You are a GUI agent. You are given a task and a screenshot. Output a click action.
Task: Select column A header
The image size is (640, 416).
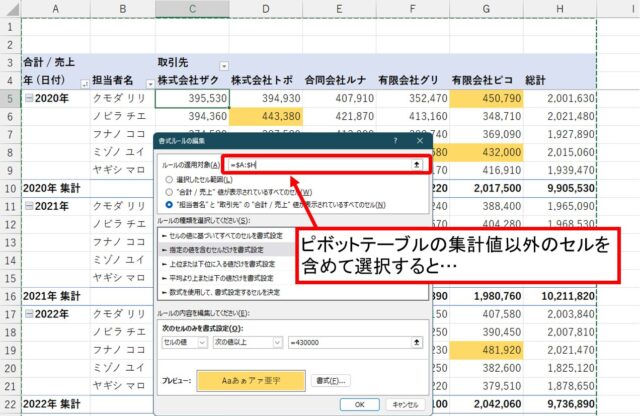(56, 9)
